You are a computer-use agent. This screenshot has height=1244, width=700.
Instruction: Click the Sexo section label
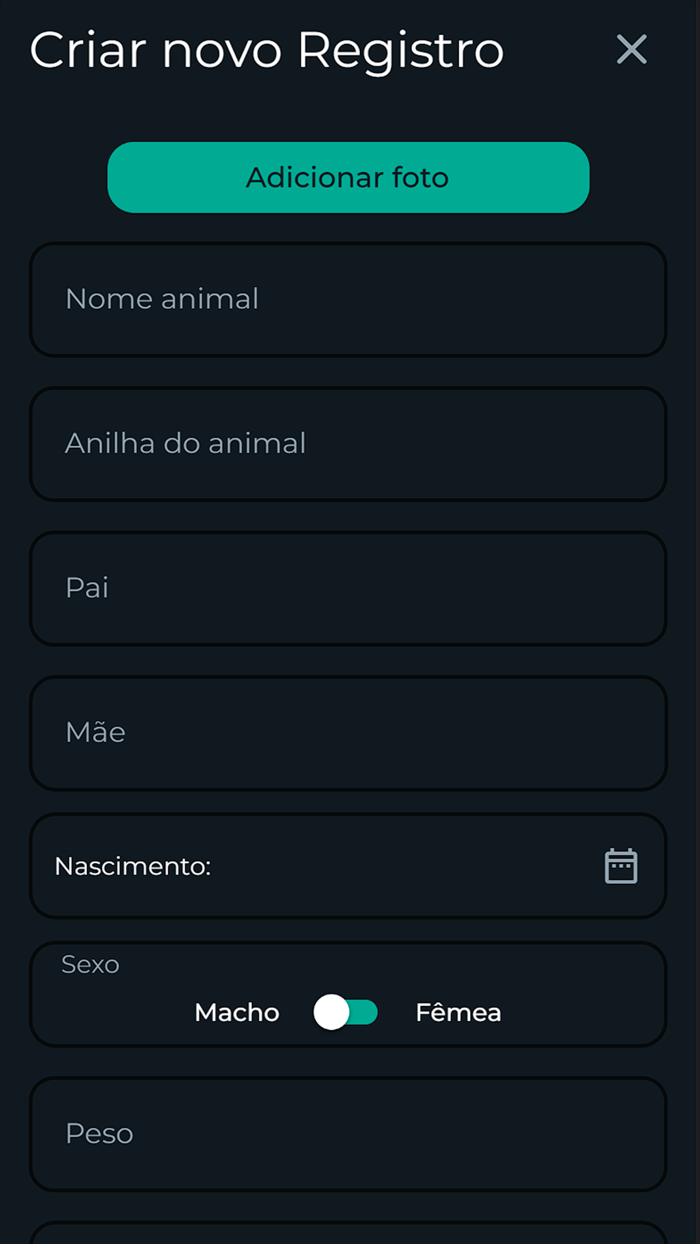[90, 964]
